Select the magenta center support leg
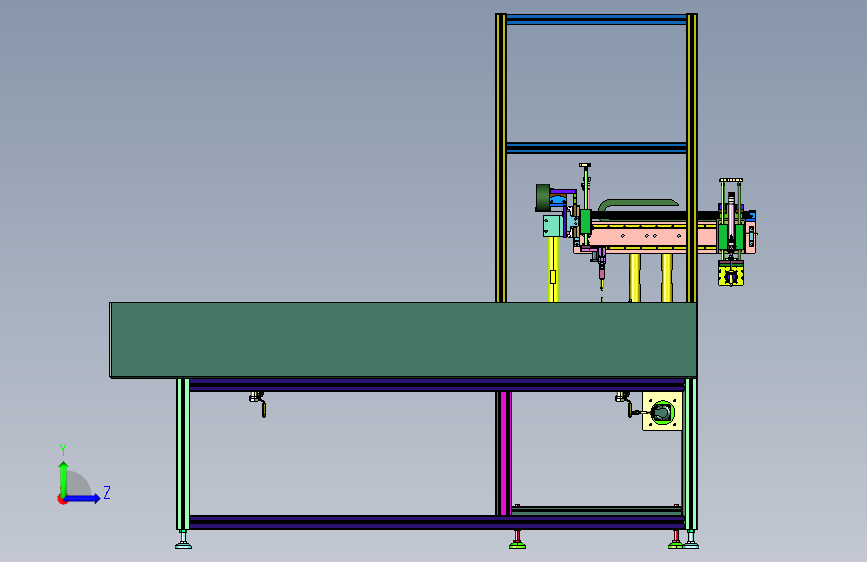The height and width of the screenshot is (562, 867). pos(504,454)
